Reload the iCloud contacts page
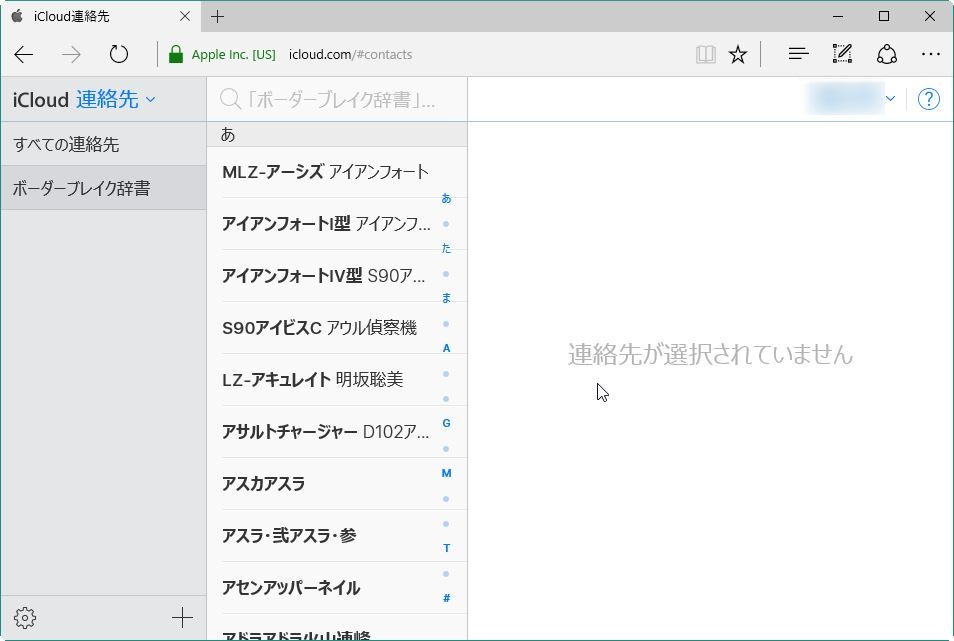 click(x=119, y=55)
